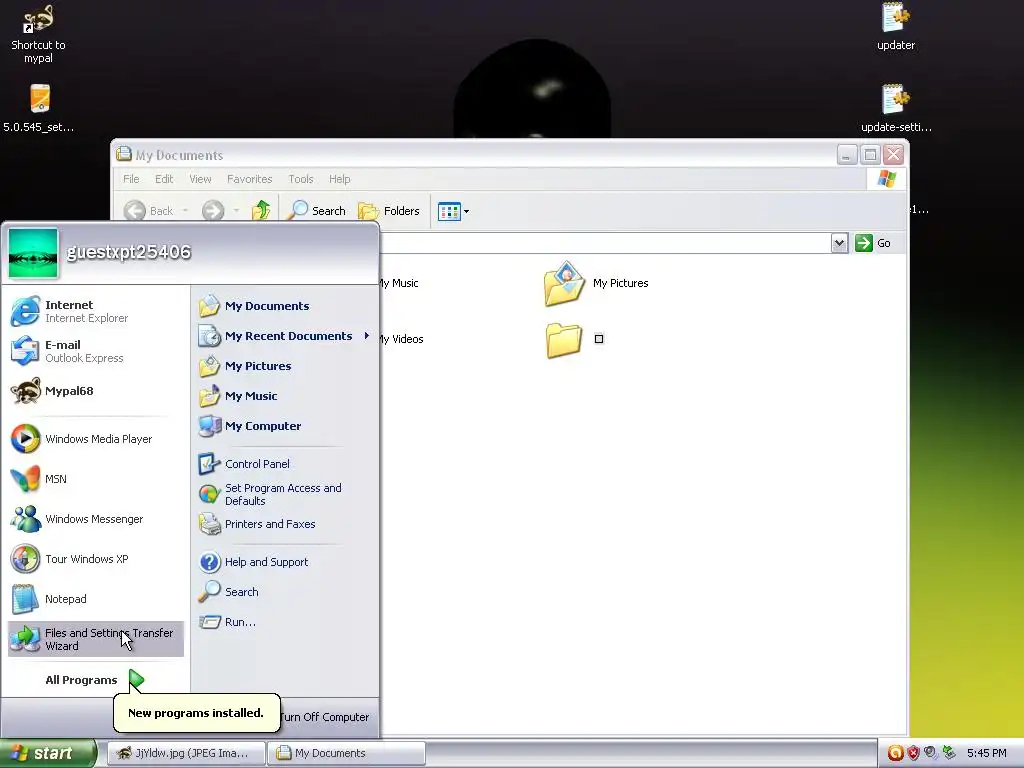This screenshot has height=768, width=1024.
Task: Click the Up folder toolbar icon
Action: pos(261,210)
